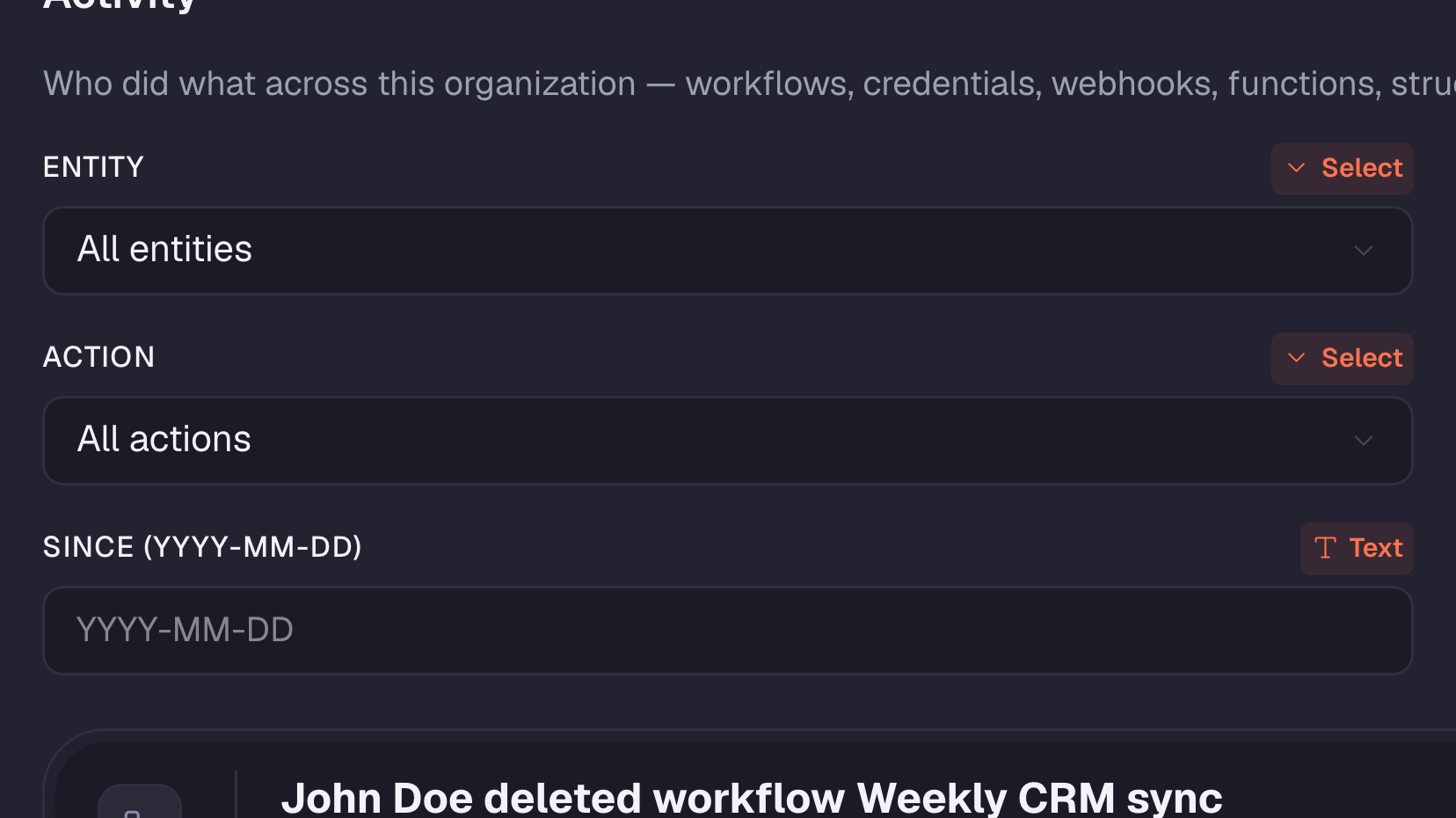Click chevron icon in ACTION Select badge
Viewport: 1456px width, 818px height.
click(1296, 358)
